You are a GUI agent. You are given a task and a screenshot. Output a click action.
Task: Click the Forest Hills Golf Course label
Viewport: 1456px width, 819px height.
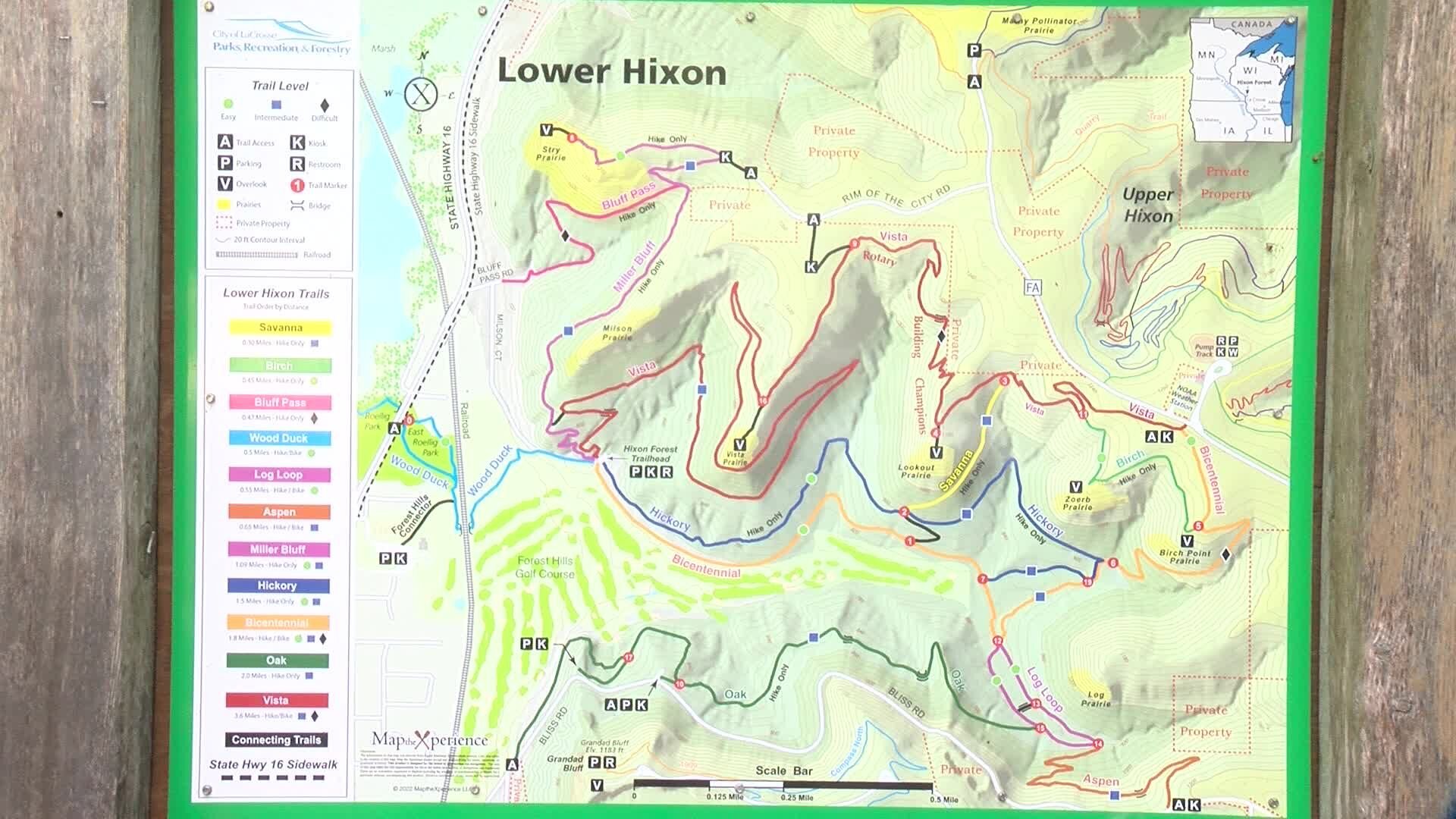pos(545,566)
